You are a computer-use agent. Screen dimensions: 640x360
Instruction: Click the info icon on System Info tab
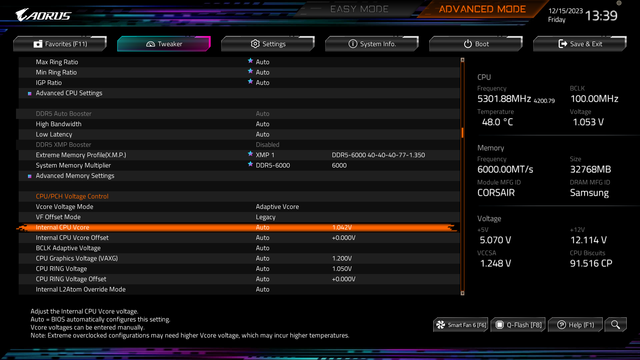pos(353,44)
